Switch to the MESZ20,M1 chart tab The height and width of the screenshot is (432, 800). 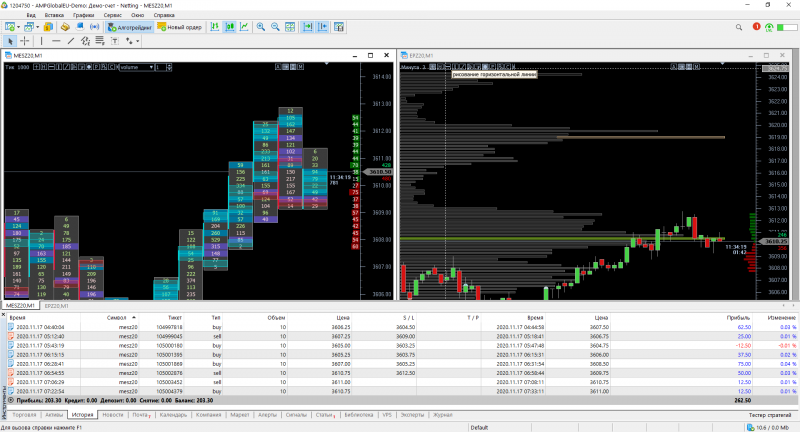click(x=20, y=306)
